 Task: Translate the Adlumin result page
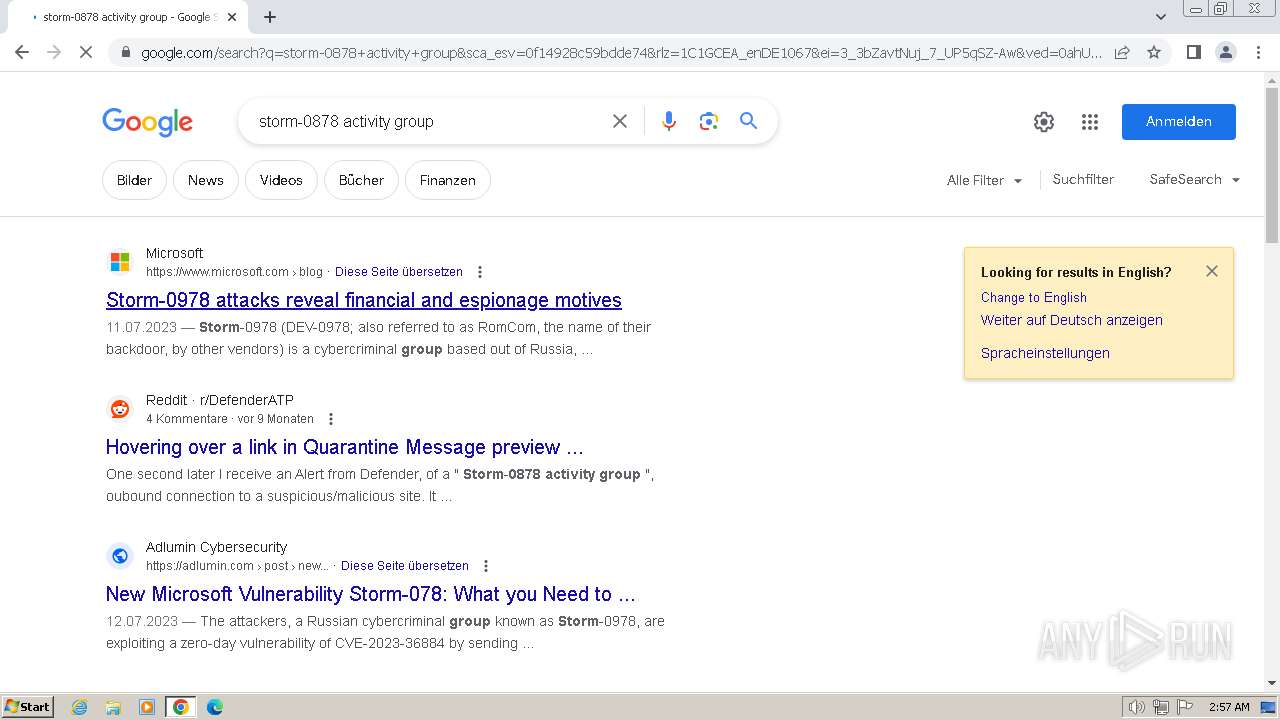click(x=405, y=566)
